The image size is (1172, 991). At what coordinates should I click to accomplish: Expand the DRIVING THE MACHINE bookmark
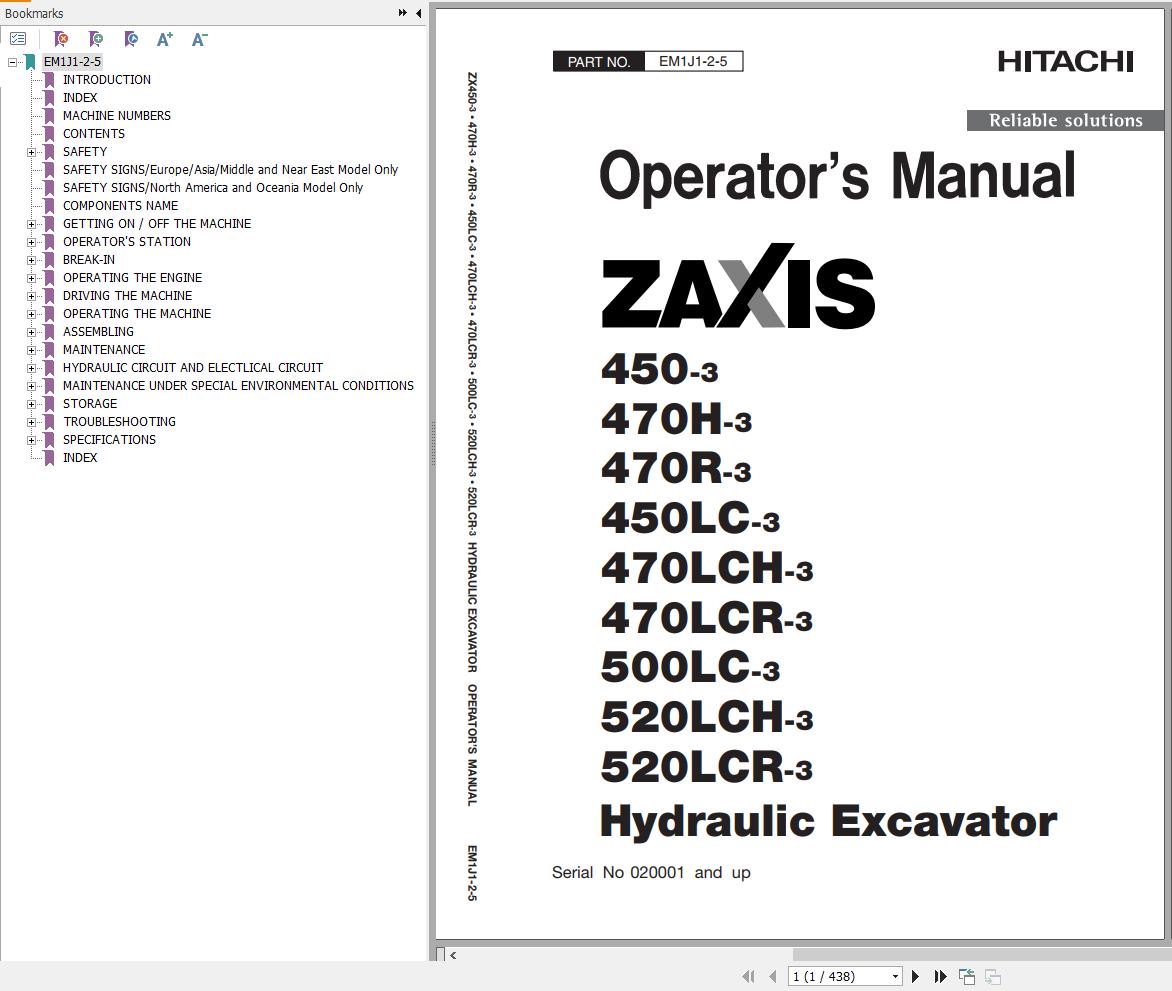[31, 296]
